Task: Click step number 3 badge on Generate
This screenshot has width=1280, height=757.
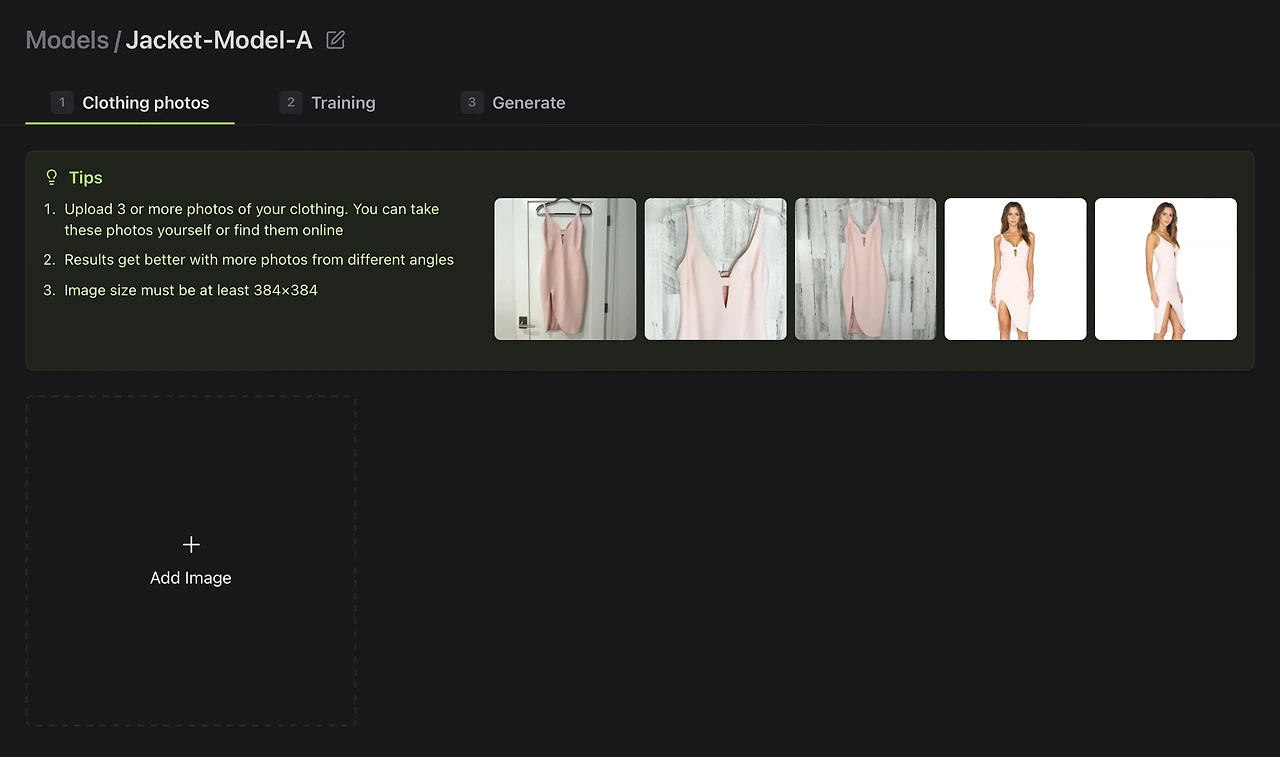Action: [472, 102]
